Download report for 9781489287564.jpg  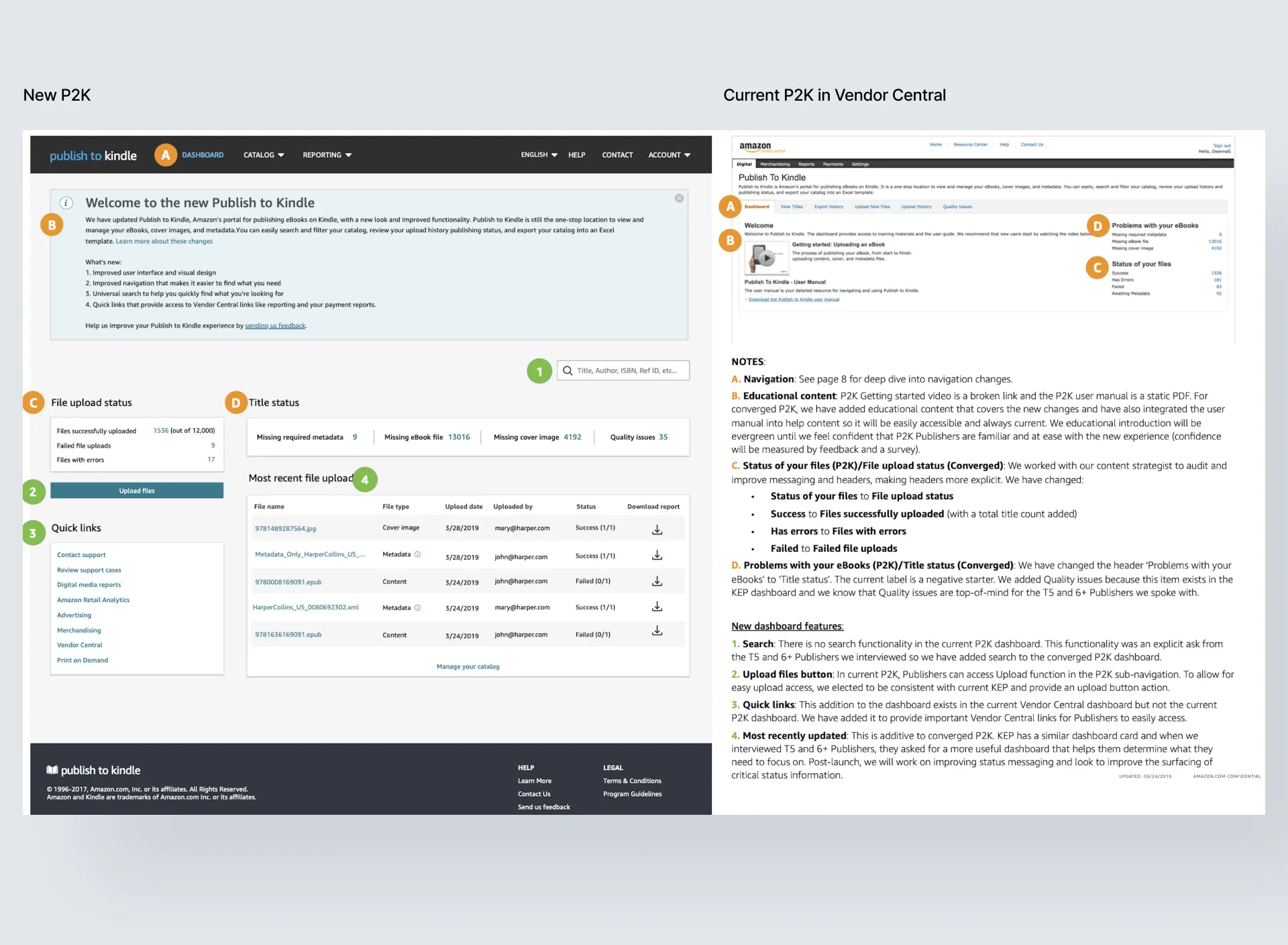pos(657,529)
